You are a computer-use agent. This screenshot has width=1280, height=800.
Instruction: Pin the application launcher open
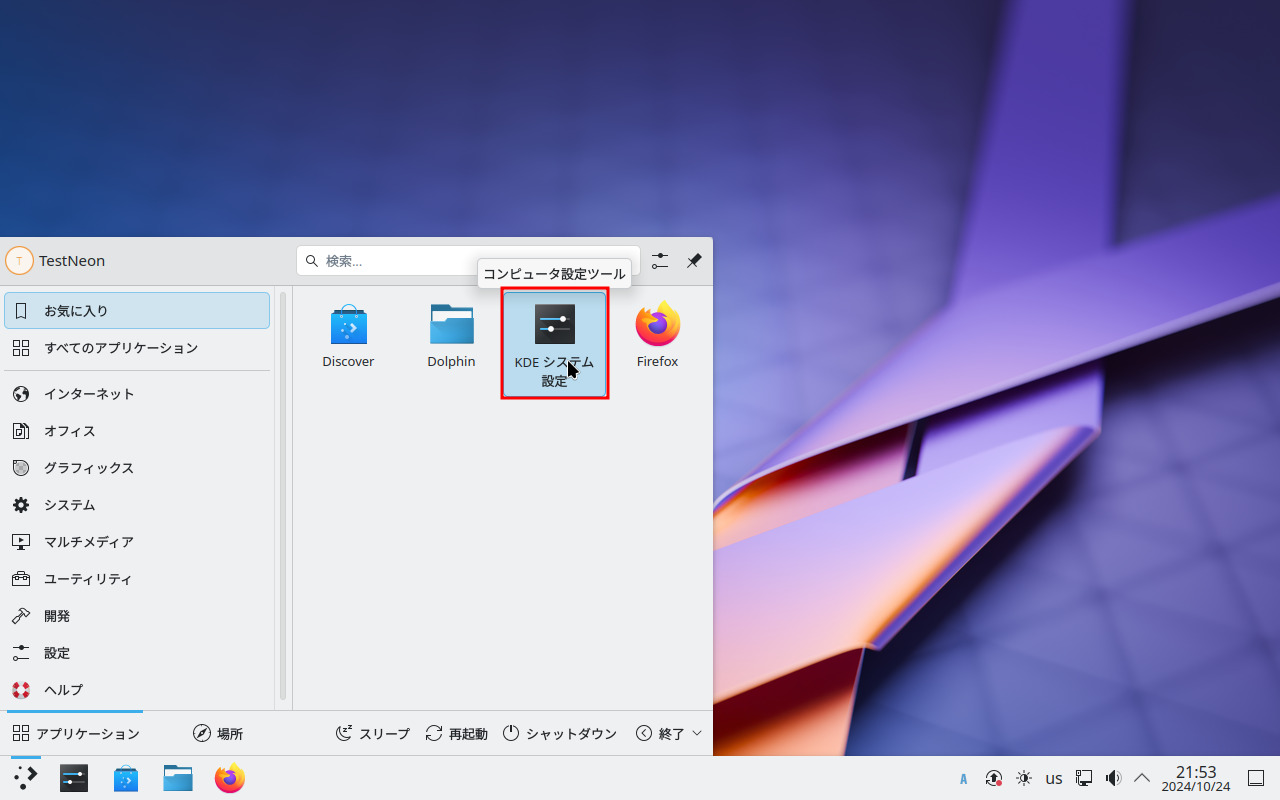coord(694,261)
